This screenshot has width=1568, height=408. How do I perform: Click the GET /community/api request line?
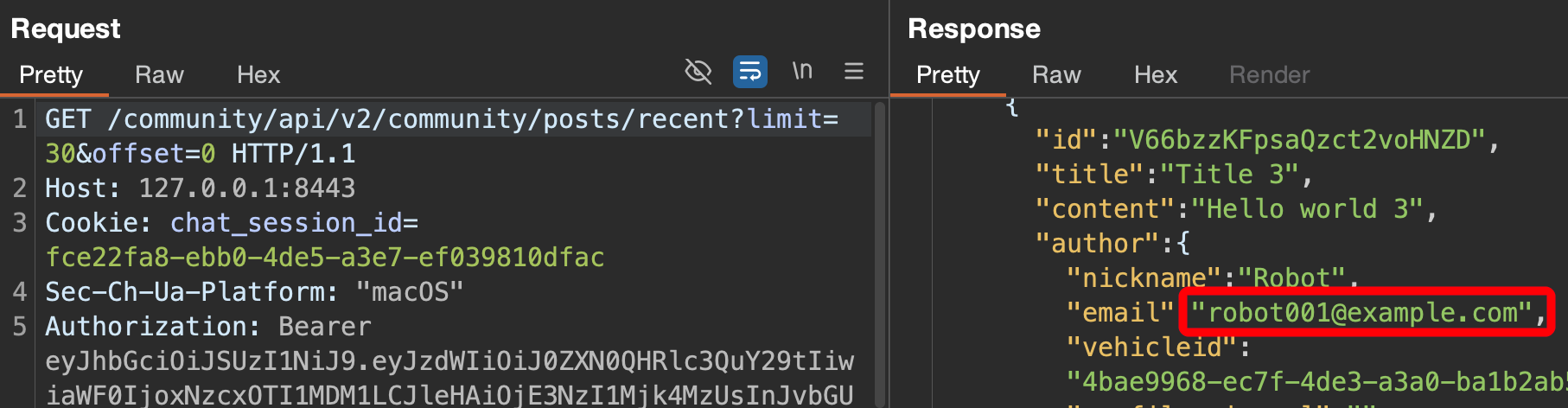pos(441,119)
